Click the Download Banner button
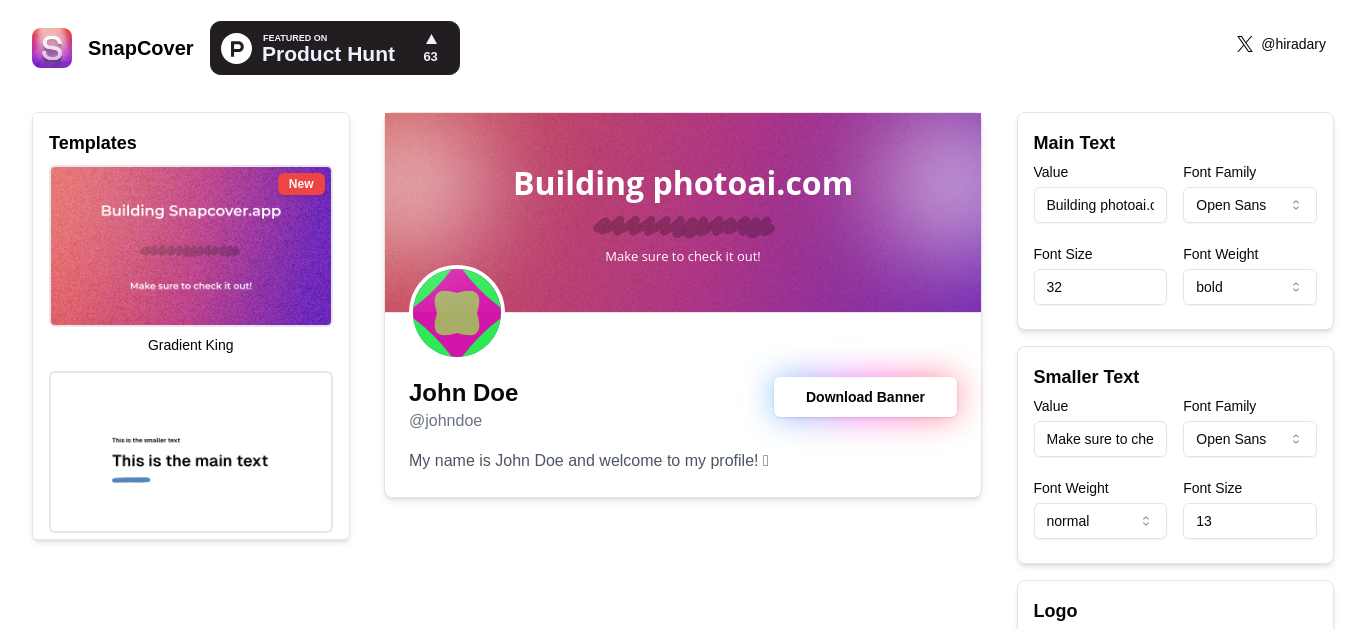Screen dimensions: 1366x629 click(x=865, y=397)
